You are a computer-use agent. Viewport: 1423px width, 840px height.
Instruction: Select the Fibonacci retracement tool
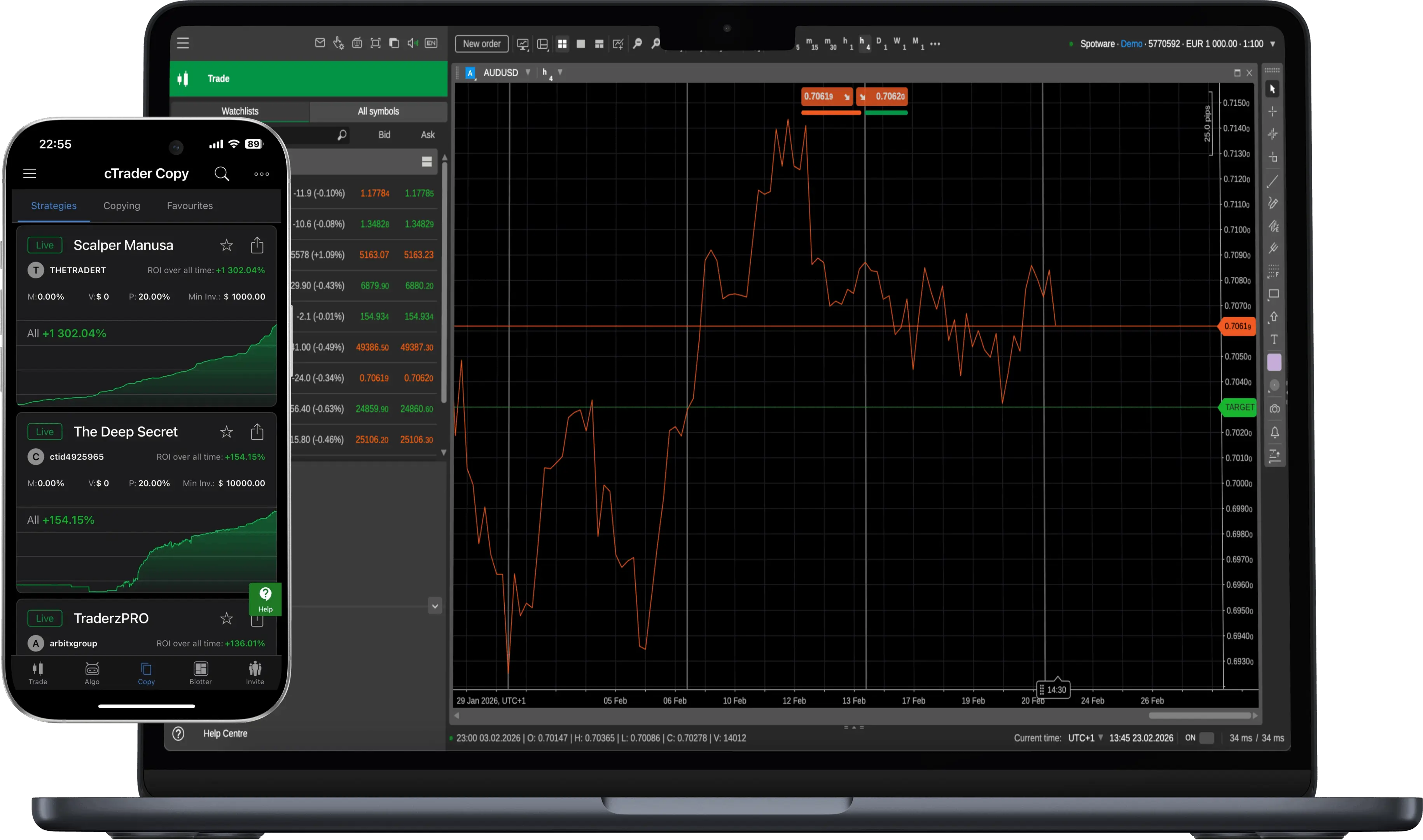tap(1274, 272)
